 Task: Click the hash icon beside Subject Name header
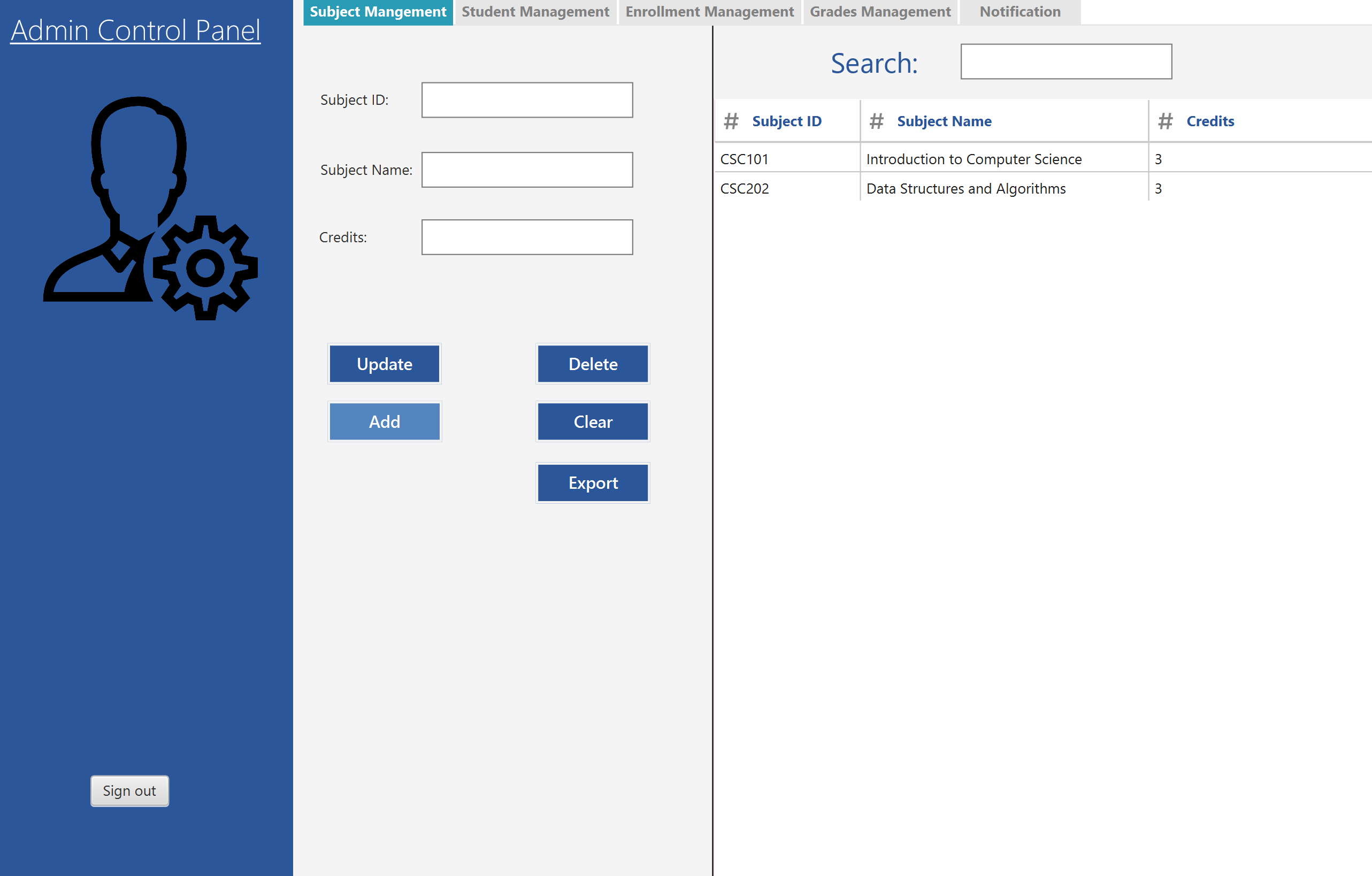pos(876,121)
